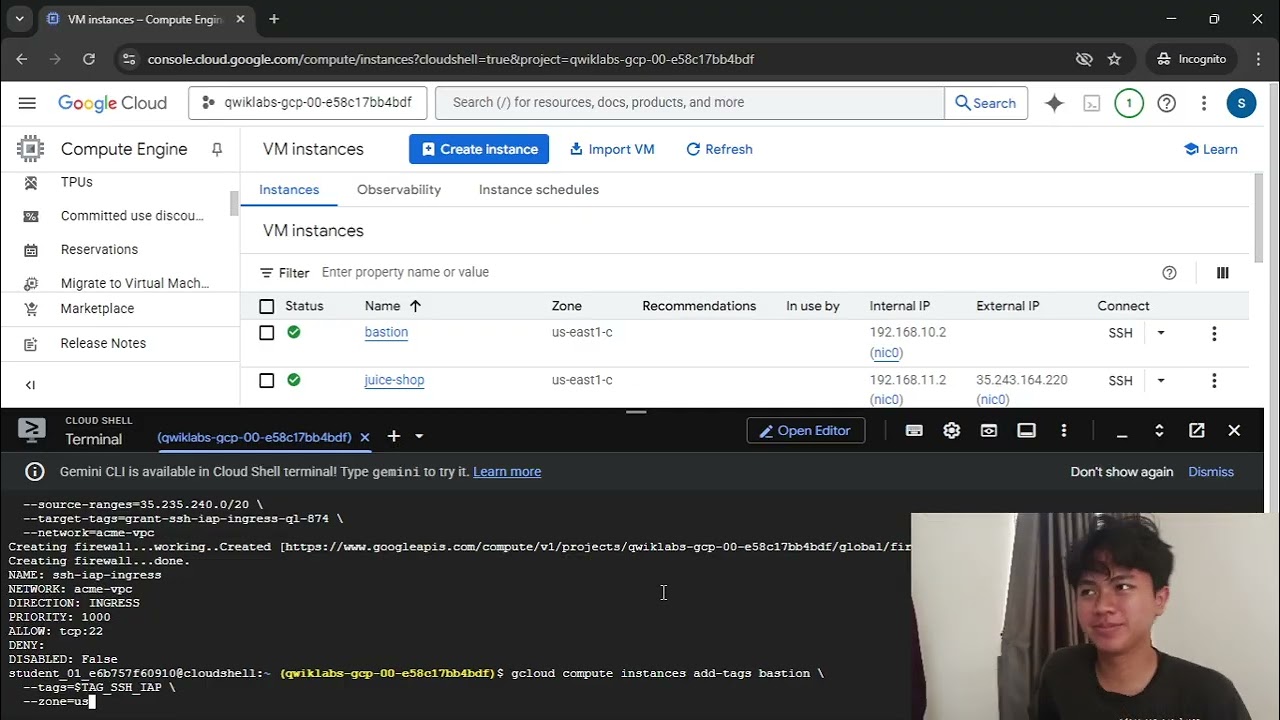Bookmark this page with the star

tap(1114, 59)
